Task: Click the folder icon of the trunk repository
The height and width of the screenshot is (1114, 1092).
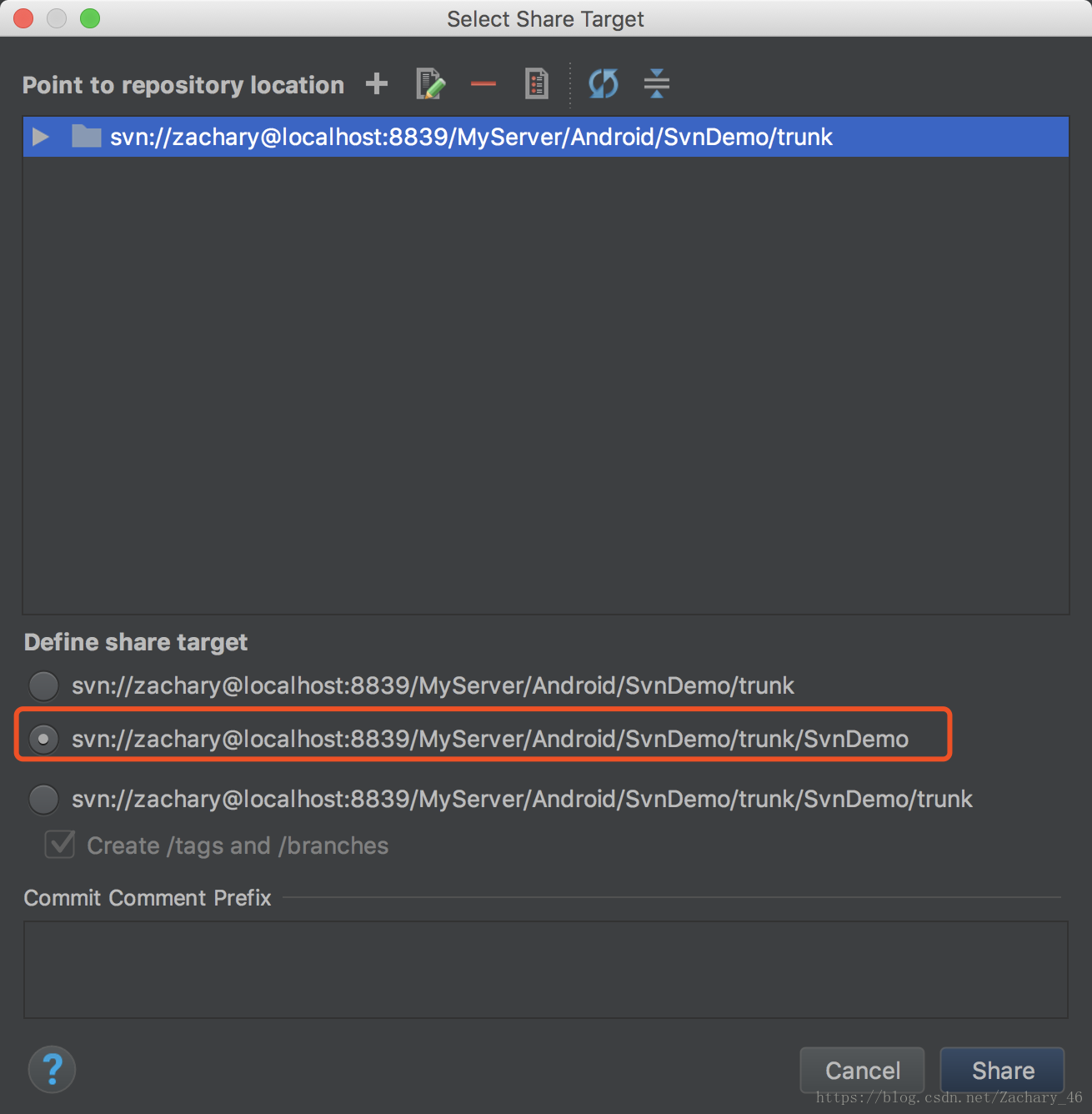Action: (x=87, y=136)
